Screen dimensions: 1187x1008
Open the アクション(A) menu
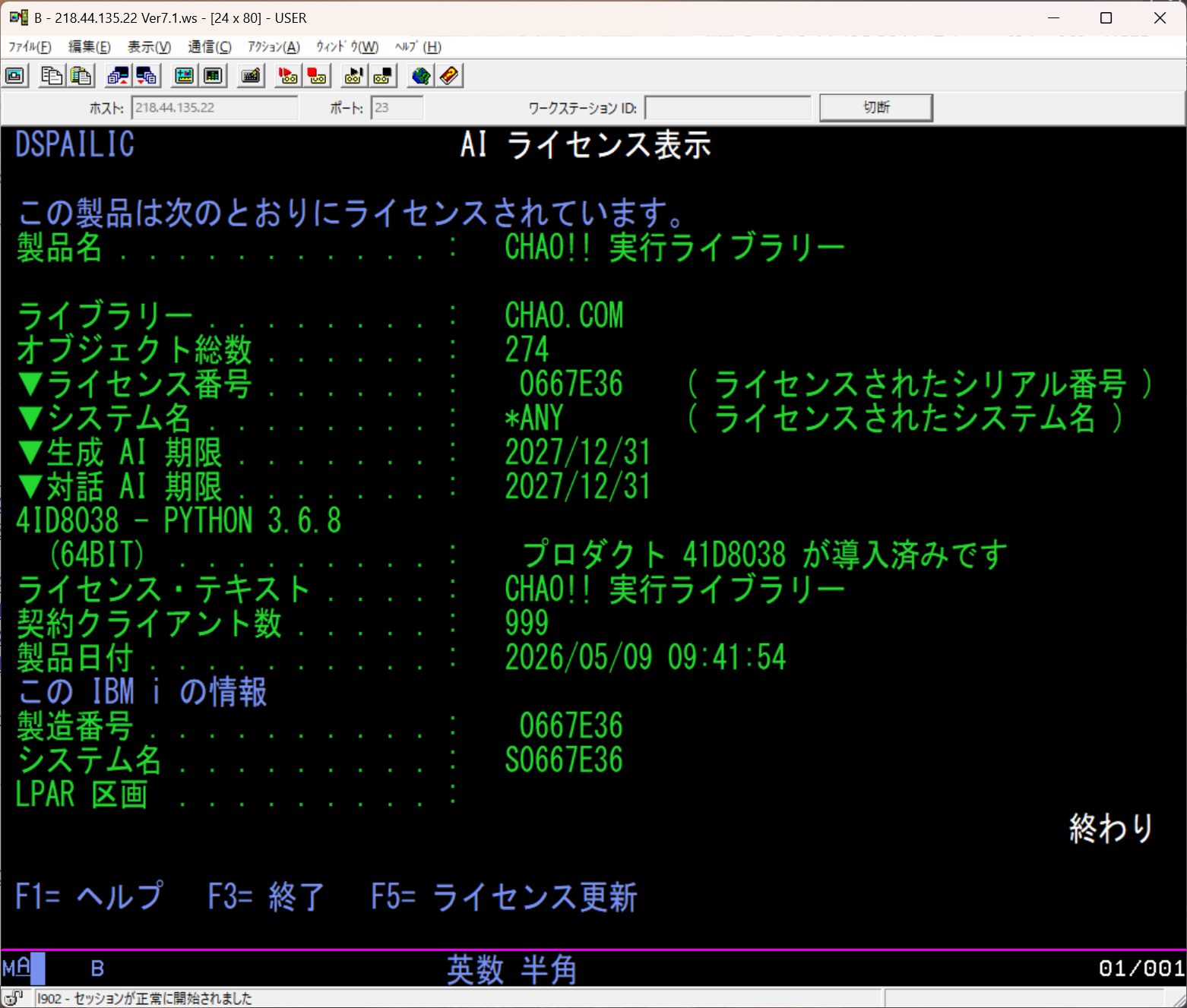pyautogui.click(x=274, y=47)
